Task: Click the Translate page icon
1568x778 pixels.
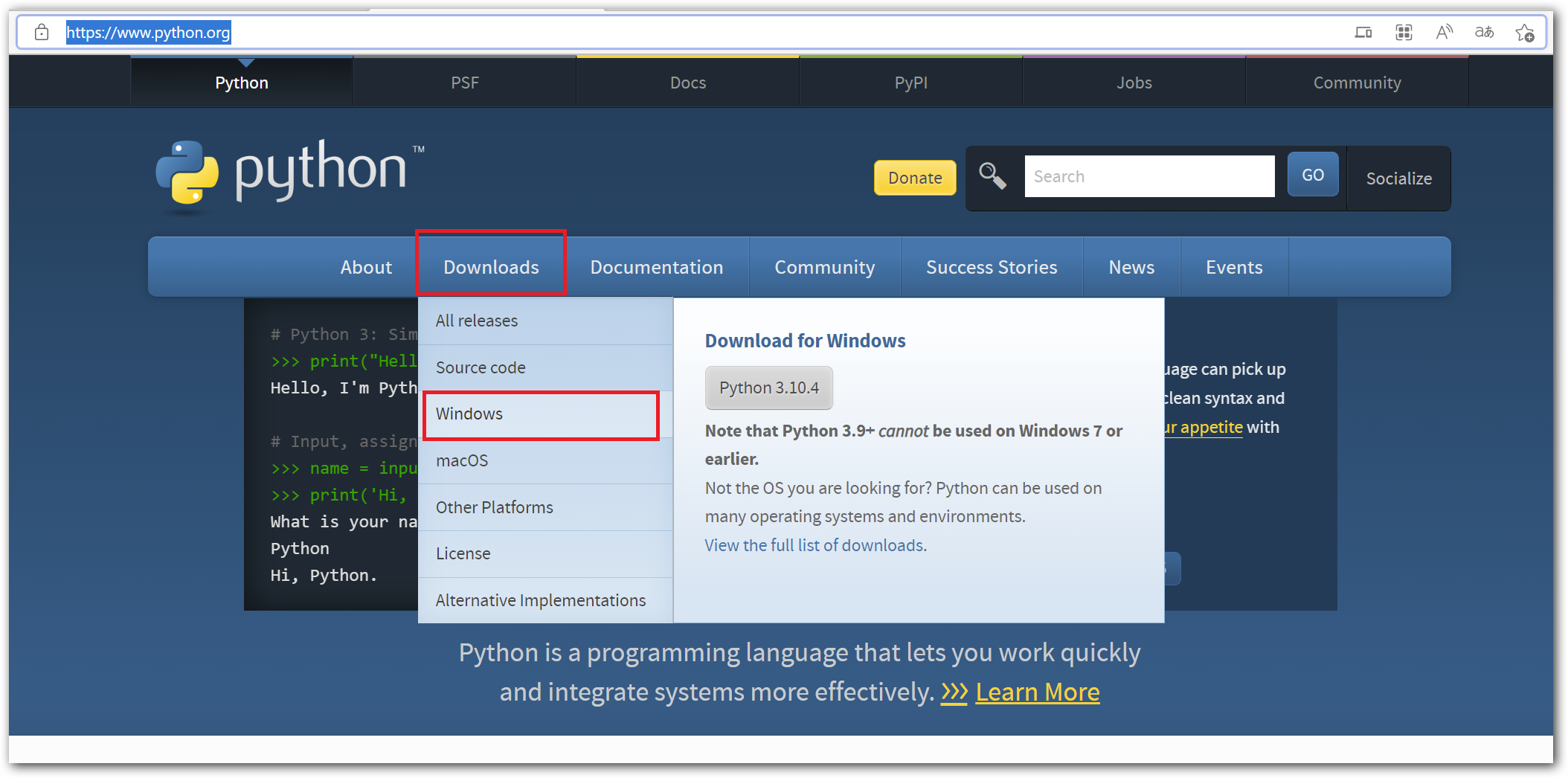Action: [1484, 32]
